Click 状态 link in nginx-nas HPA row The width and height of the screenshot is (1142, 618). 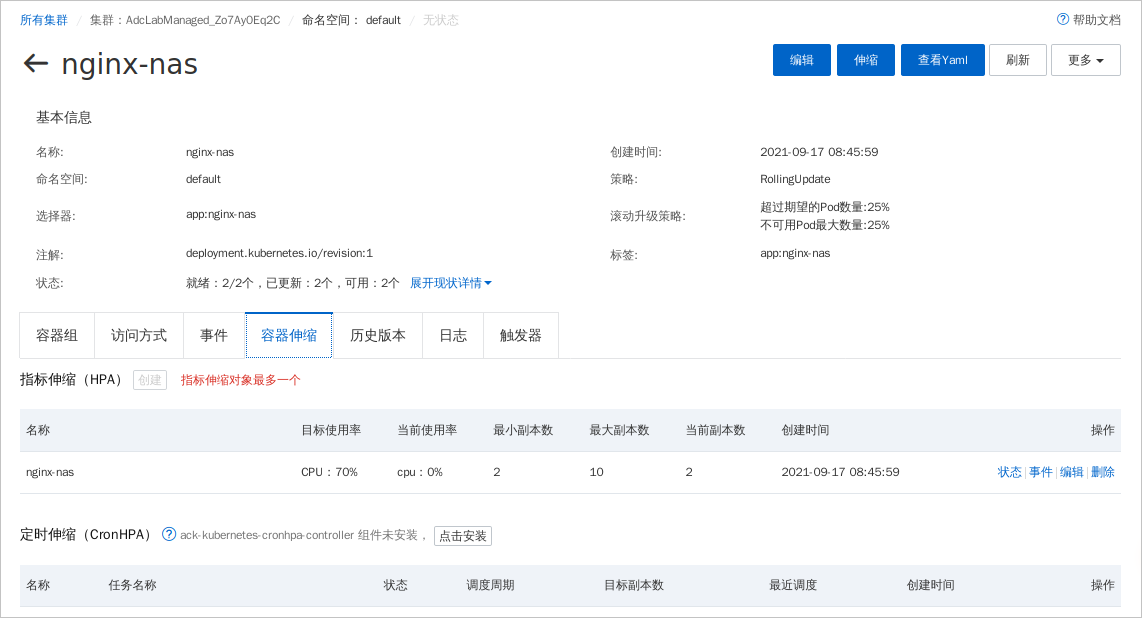coord(1009,472)
